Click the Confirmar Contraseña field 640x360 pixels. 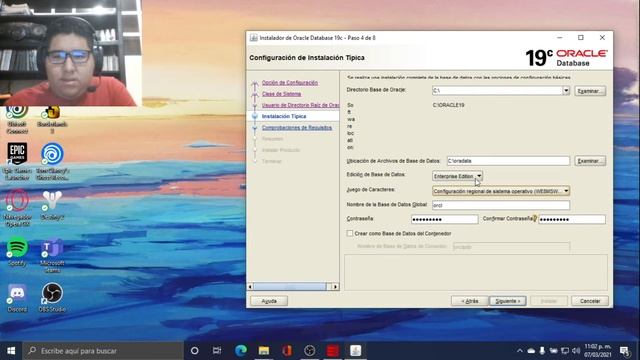pos(572,219)
